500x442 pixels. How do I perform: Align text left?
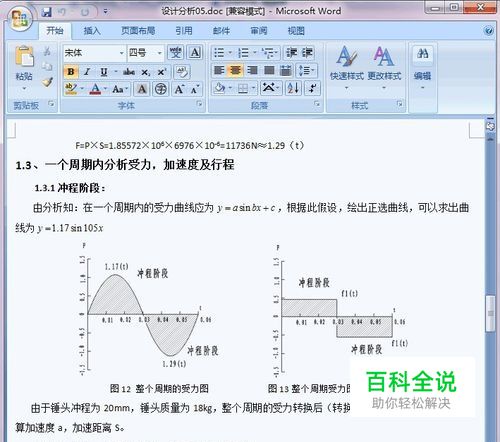click(x=219, y=70)
